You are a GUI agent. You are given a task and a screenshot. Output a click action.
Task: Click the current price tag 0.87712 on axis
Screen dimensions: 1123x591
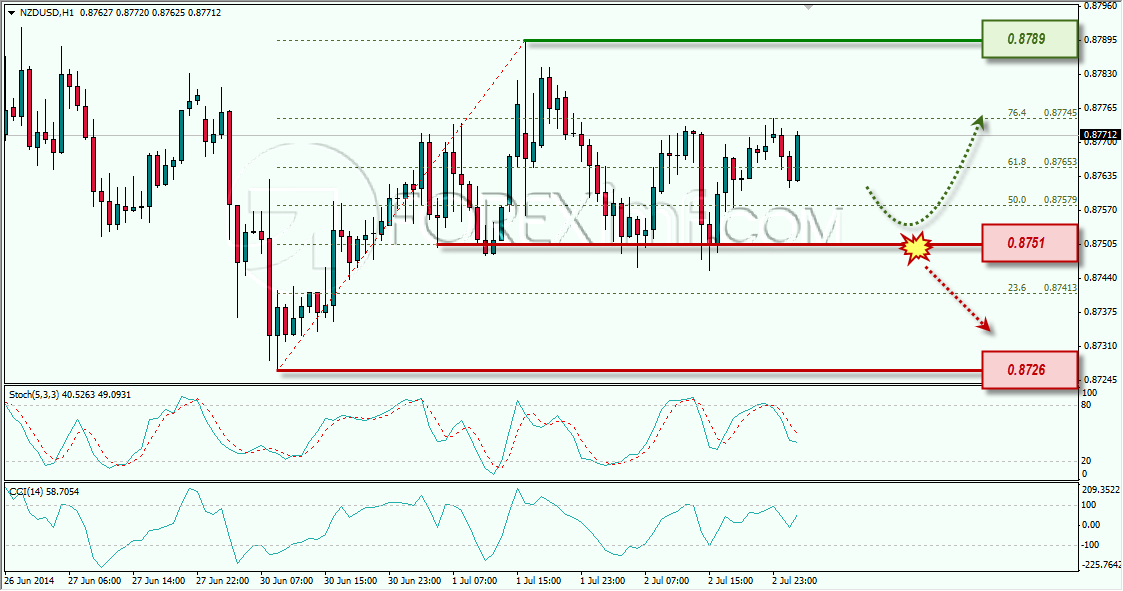[x=1100, y=135]
